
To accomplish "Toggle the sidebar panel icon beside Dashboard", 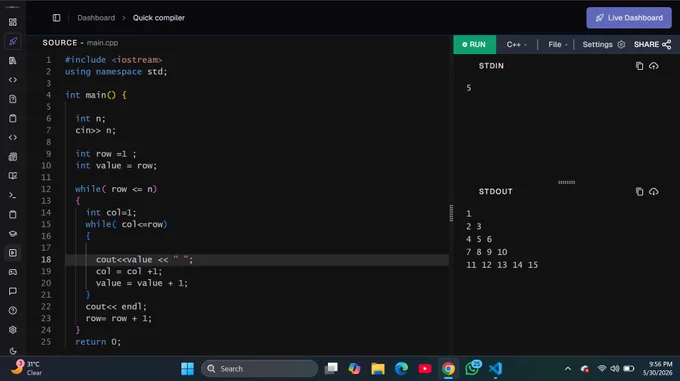I will [x=56, y=18].
